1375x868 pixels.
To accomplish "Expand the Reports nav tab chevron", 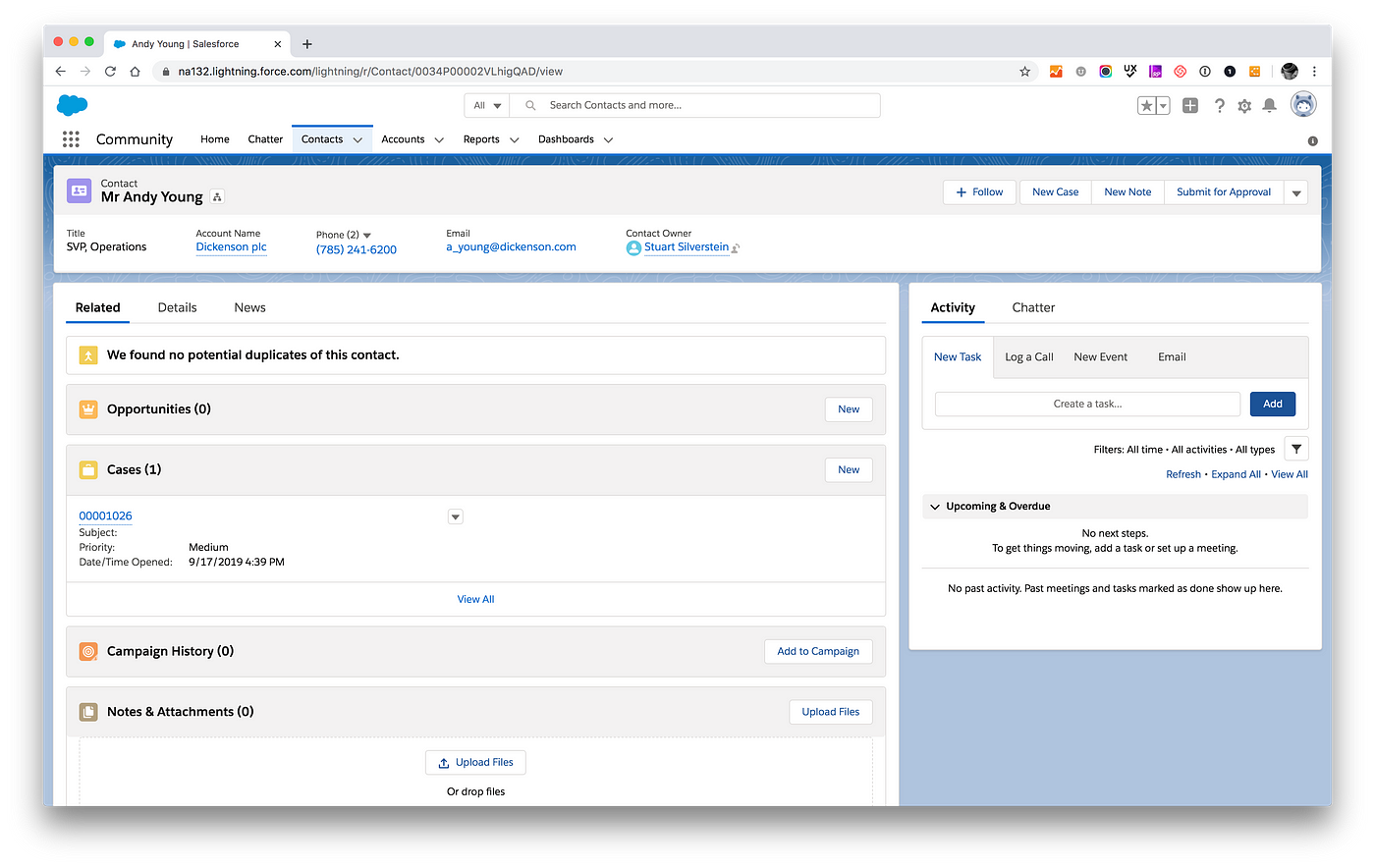I will coord(514,140).
